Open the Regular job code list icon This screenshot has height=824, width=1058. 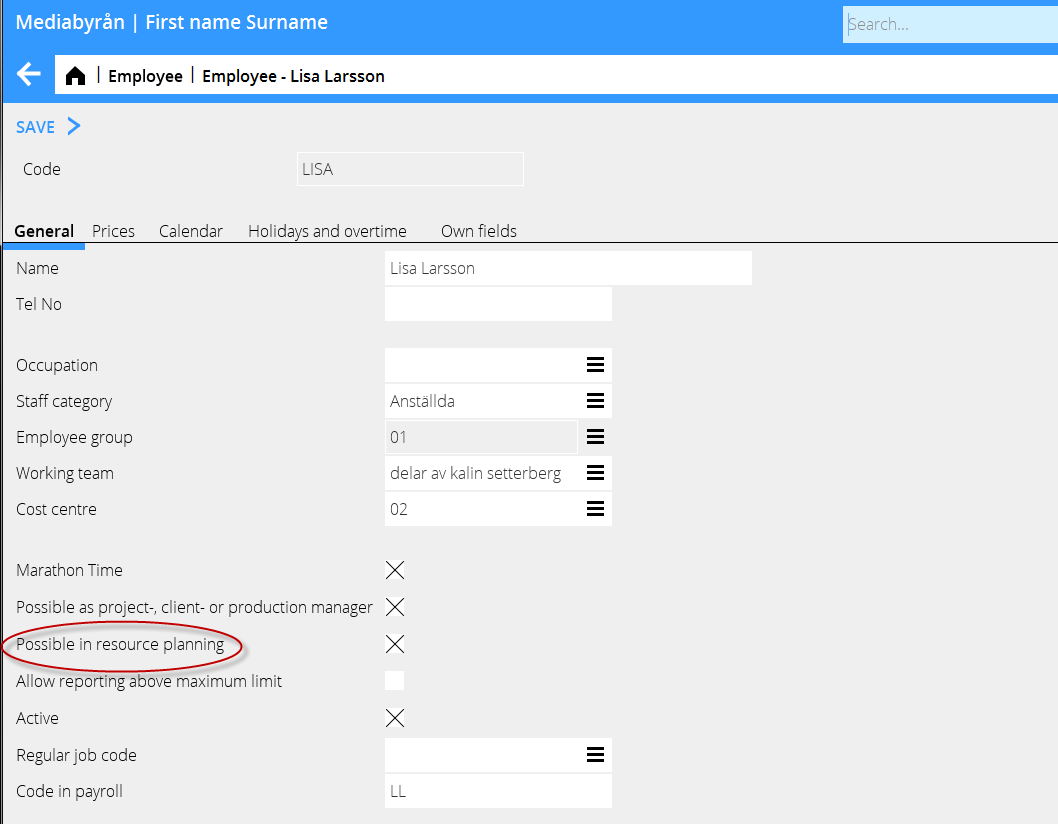595,755
